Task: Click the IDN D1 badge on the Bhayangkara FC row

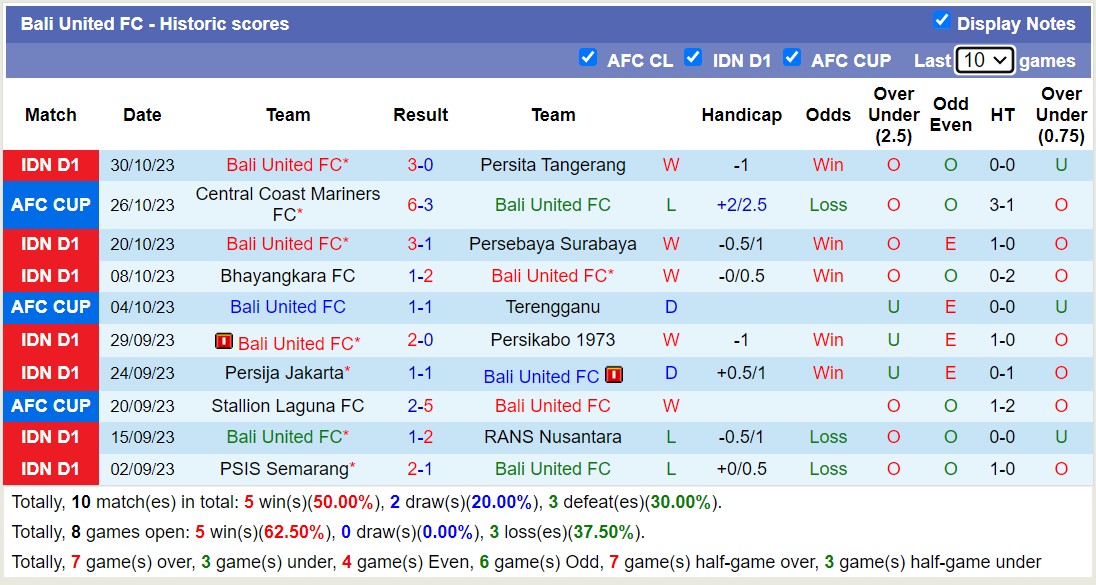Action: tap(50, 275)
